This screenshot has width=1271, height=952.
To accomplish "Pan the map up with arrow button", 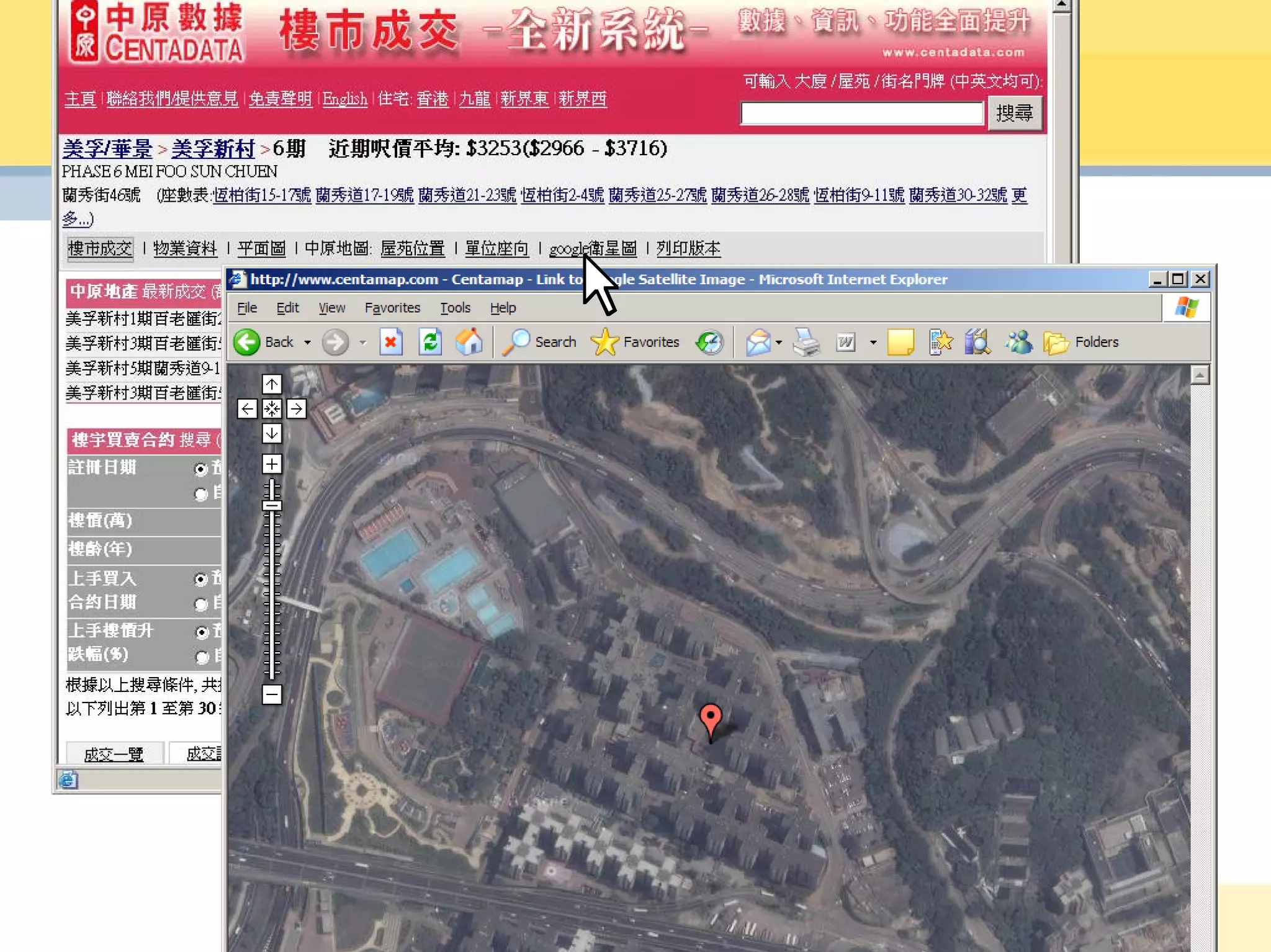I will tap(272, 384).
